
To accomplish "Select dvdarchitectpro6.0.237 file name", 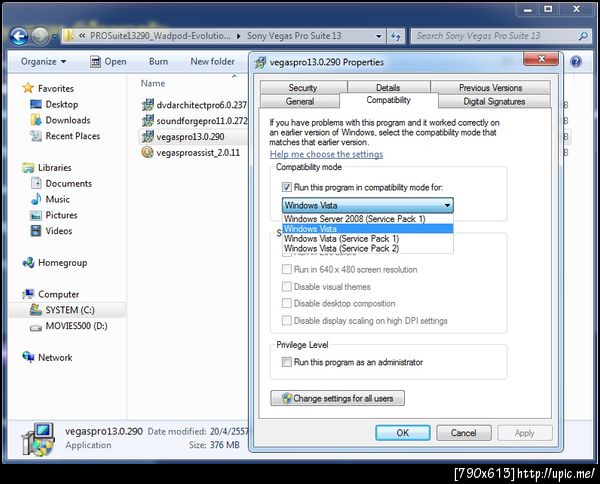I will (x=202, y=105).
